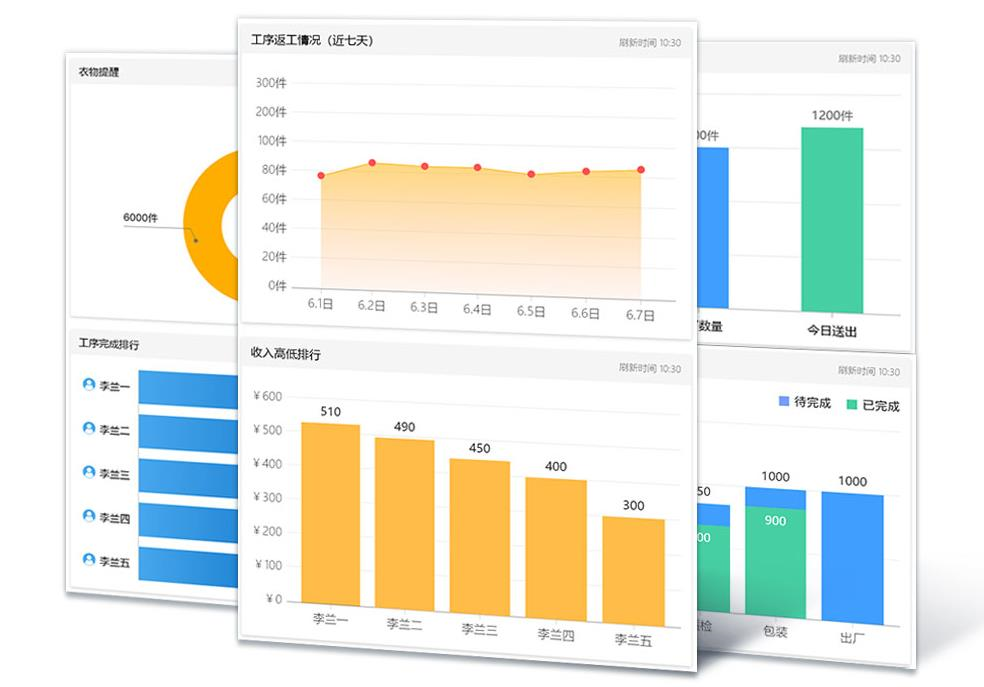Click the 450 bar for 李兰三

[x=479, y=537]
